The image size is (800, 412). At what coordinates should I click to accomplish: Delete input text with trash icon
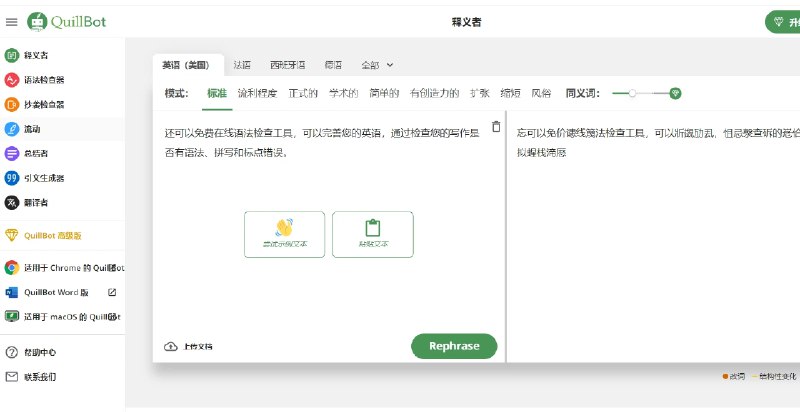[x=496, y=126]
